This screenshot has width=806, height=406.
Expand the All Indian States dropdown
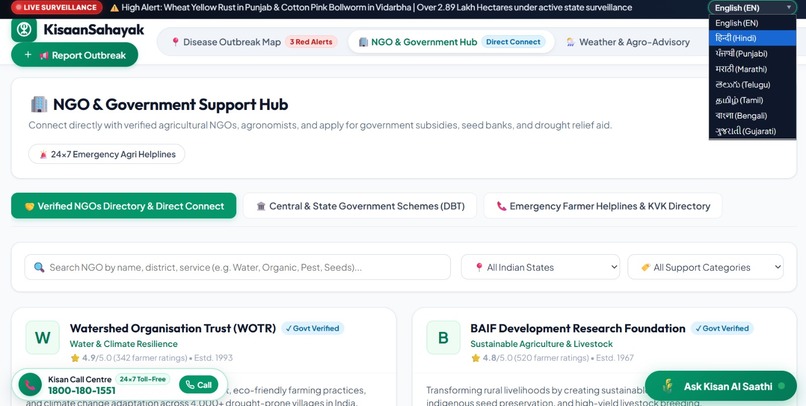[x=540, y=267]
